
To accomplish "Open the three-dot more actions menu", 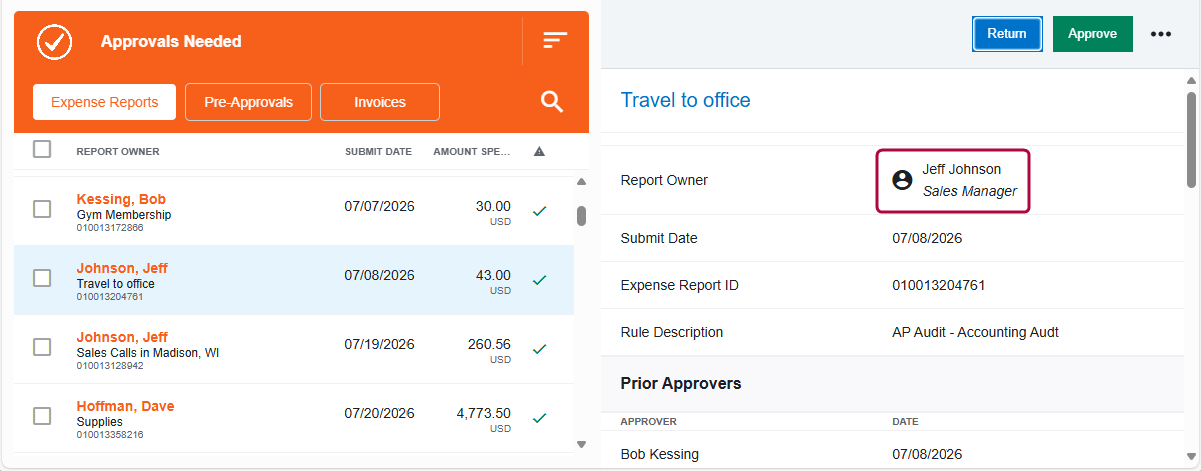I will pos(1160,34).
